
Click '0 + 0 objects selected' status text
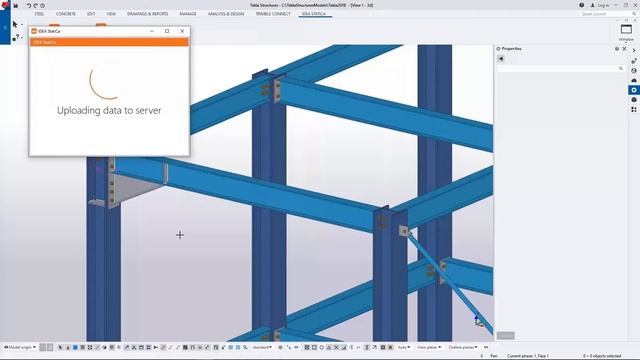pos(602,356)
